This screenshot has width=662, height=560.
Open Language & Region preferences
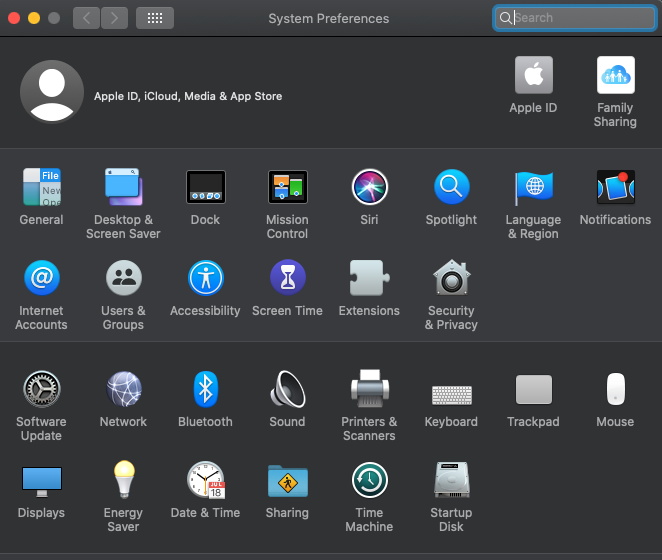pos(533,188)
